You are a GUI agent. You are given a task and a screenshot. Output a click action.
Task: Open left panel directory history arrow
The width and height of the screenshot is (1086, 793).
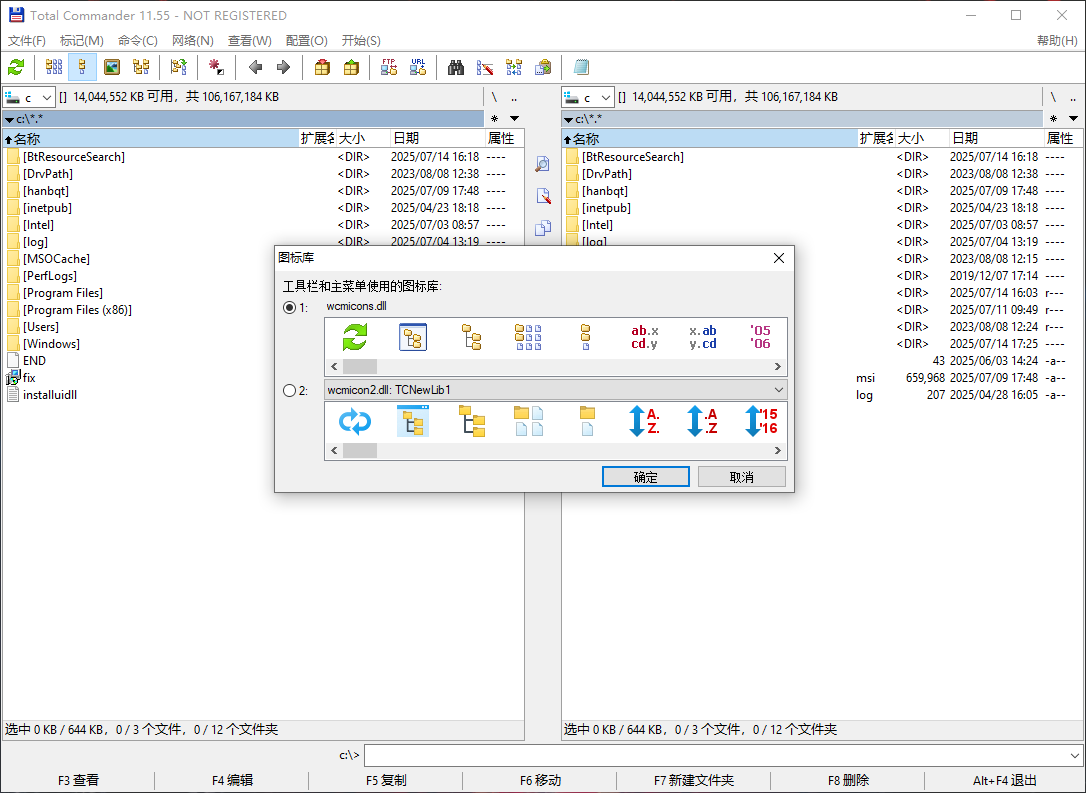[515, 118]
